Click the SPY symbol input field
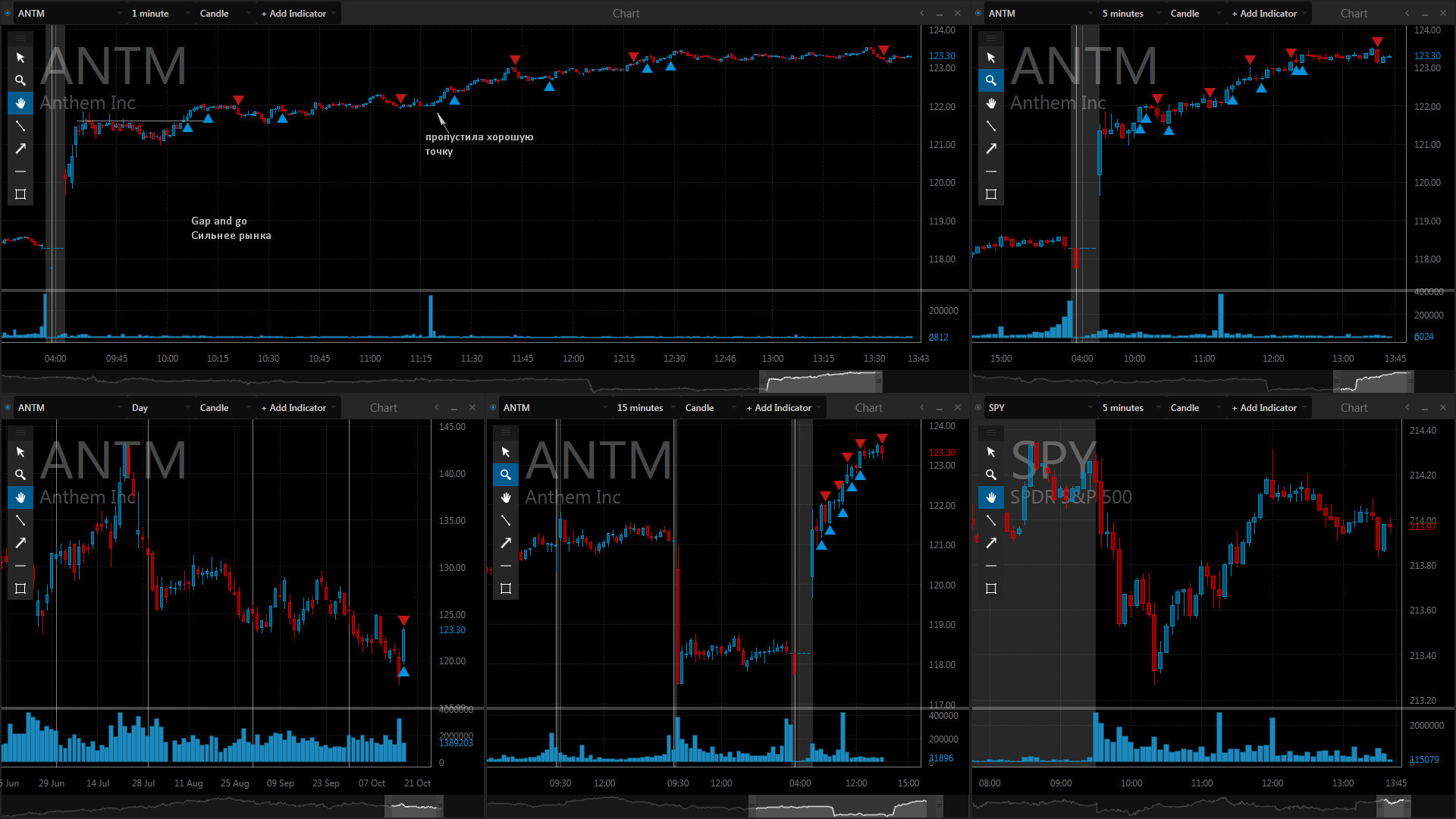The height and width of the screenshot is (819, 1456). (x=1040, y=408)
